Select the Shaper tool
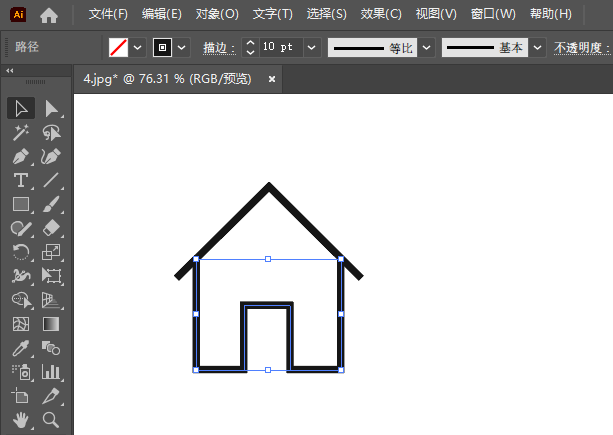 pos(21,228)
